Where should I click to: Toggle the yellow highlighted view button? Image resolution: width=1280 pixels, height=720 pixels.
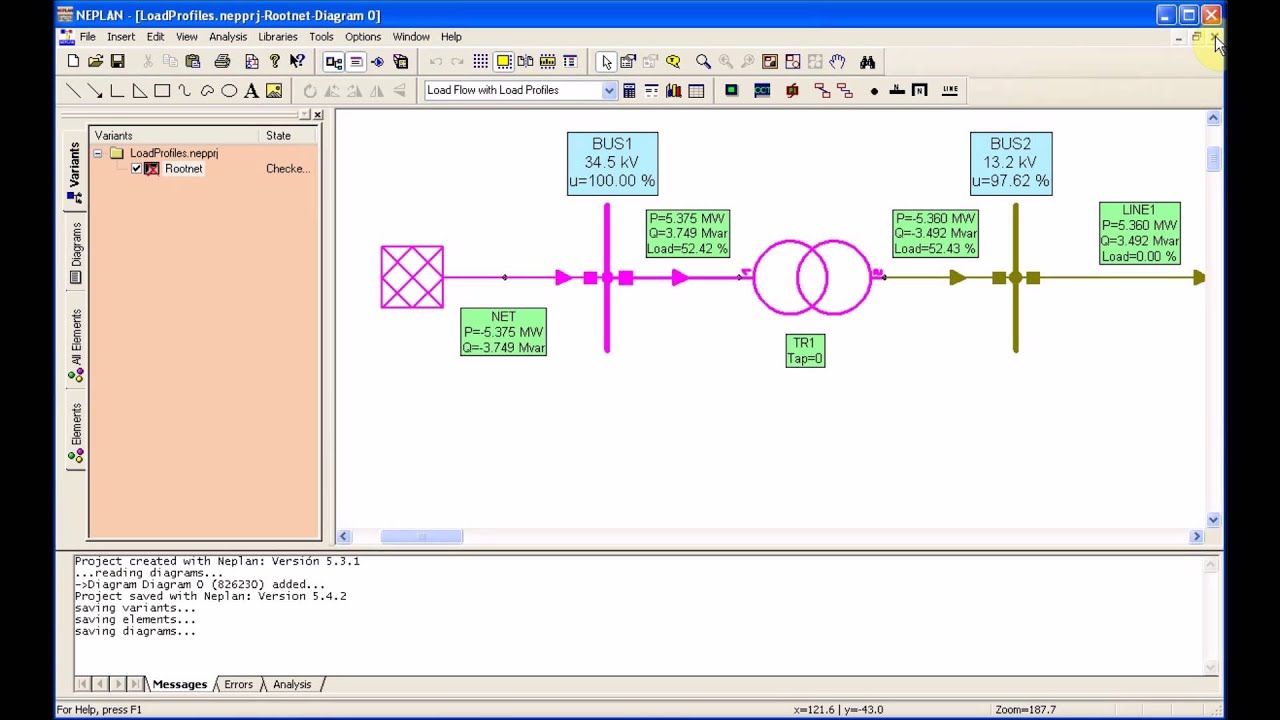tap(504, 62)
